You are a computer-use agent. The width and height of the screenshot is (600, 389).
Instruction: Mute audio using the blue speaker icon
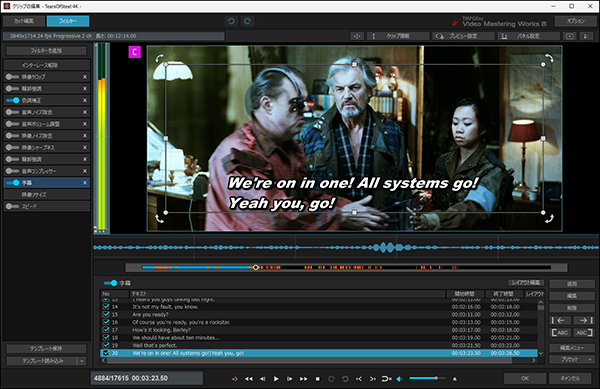(x=399, y=379)
